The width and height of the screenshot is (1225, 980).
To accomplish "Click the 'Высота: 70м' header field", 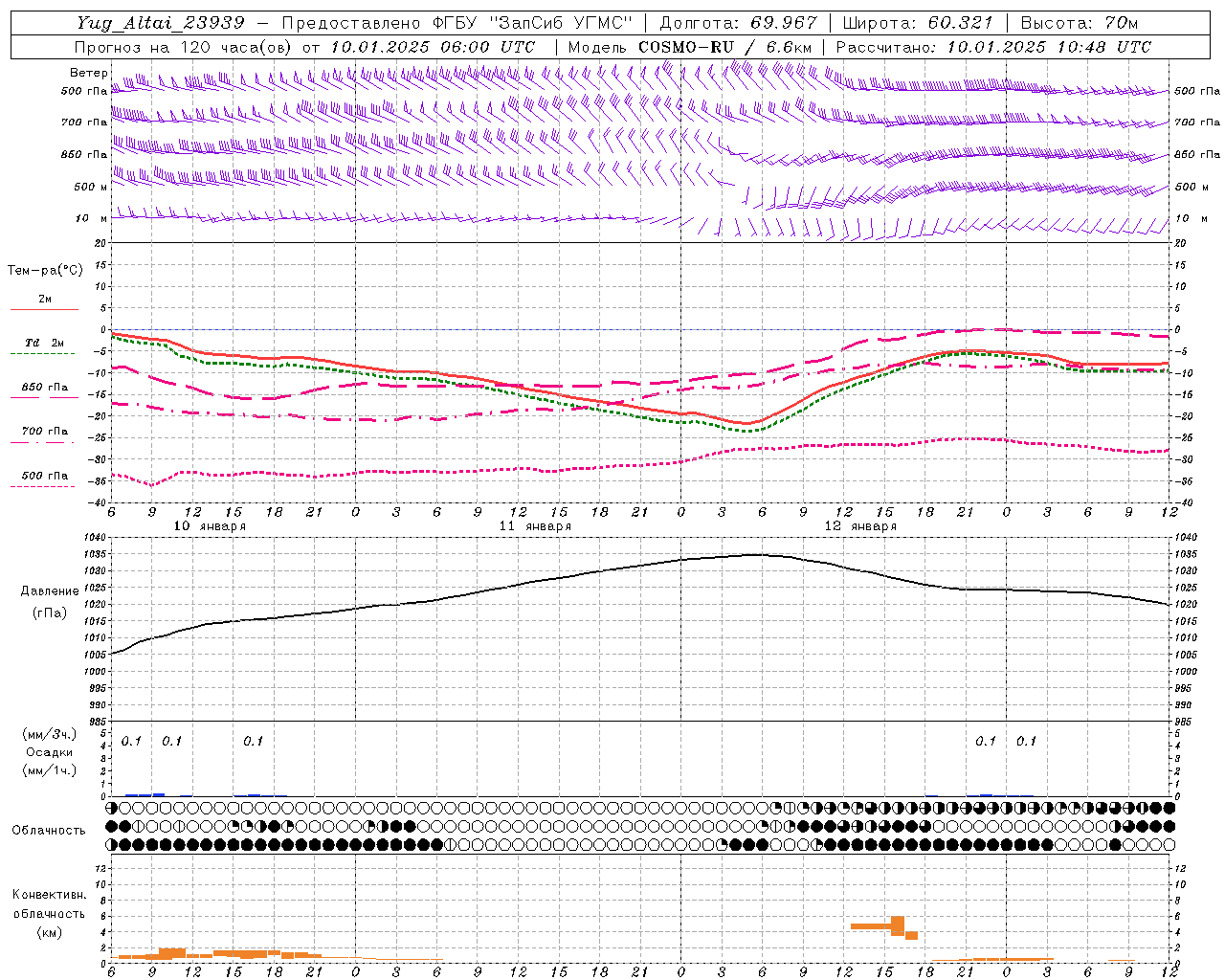I will (x=1080, y=23).
